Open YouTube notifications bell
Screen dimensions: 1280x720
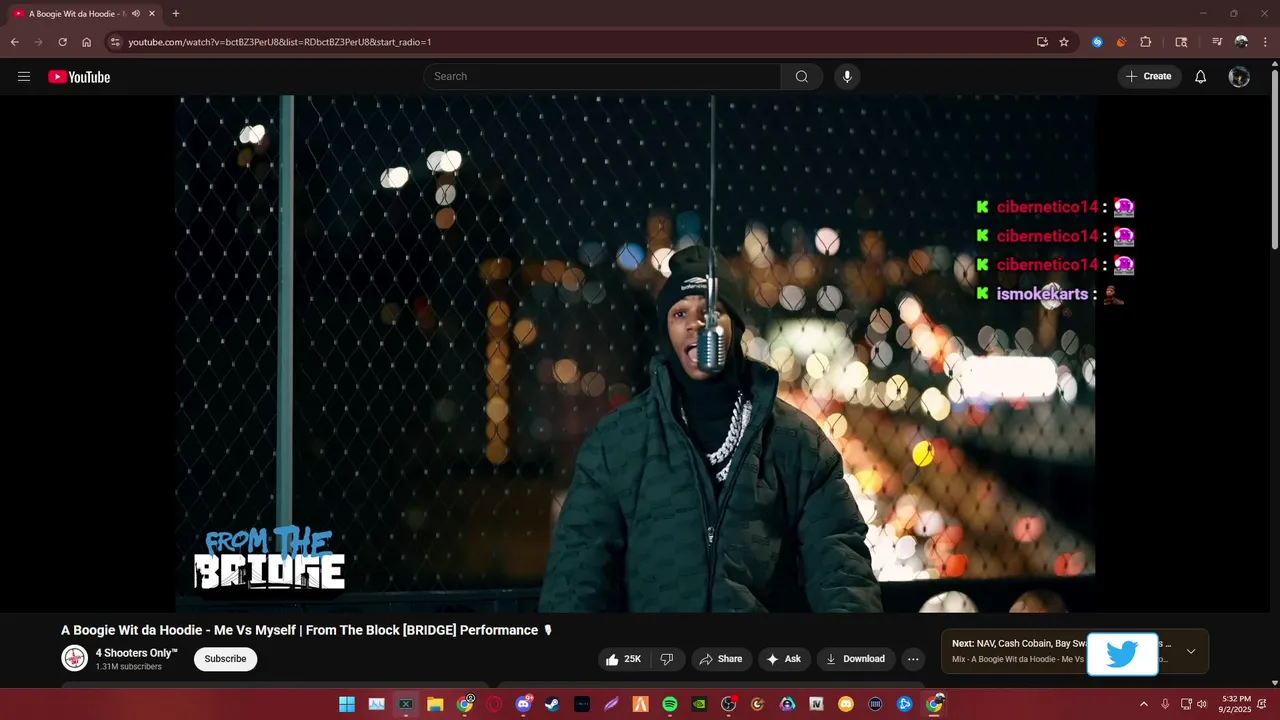pyautogui.click(x=1201, y=77)
